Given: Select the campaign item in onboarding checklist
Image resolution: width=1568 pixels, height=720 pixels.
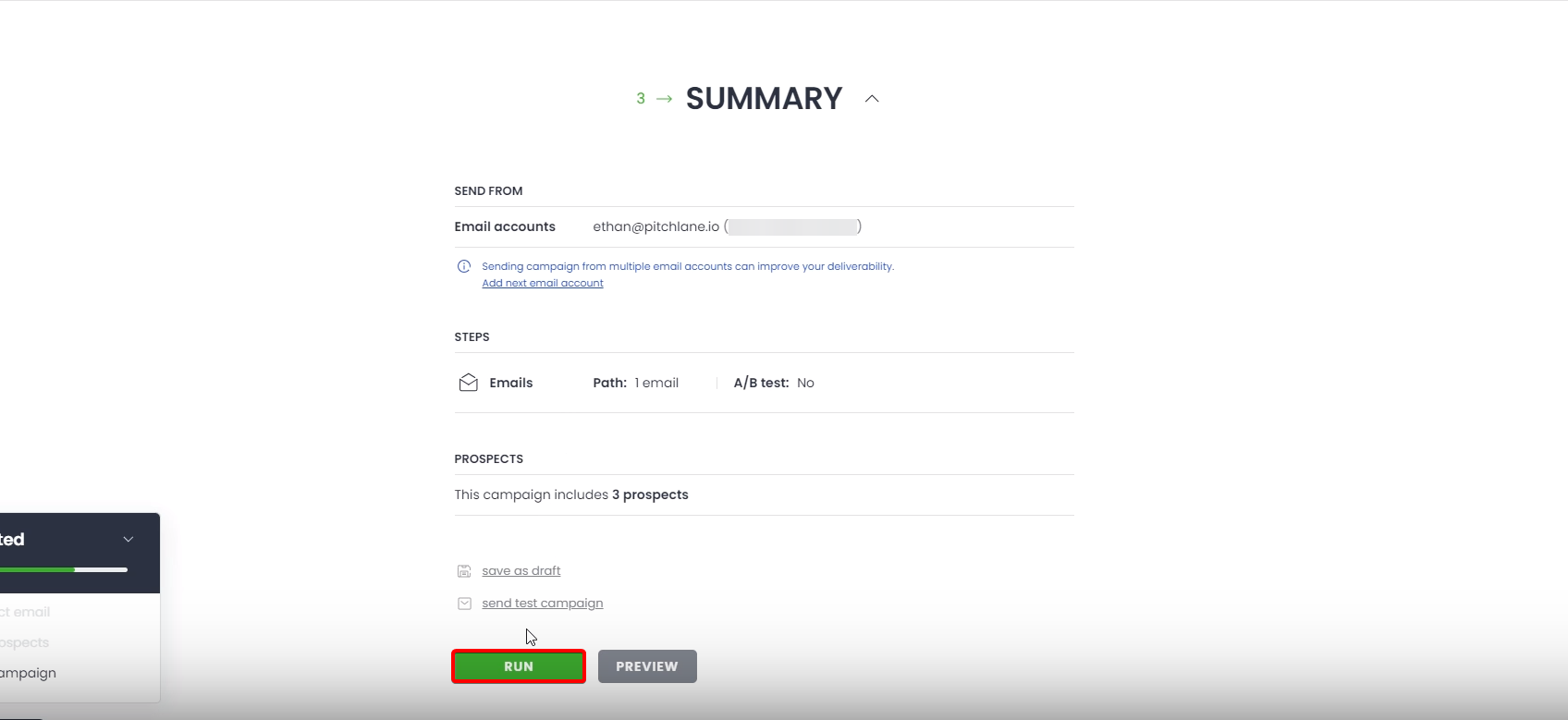Looking at the screenshot, I should pos(28,673).
